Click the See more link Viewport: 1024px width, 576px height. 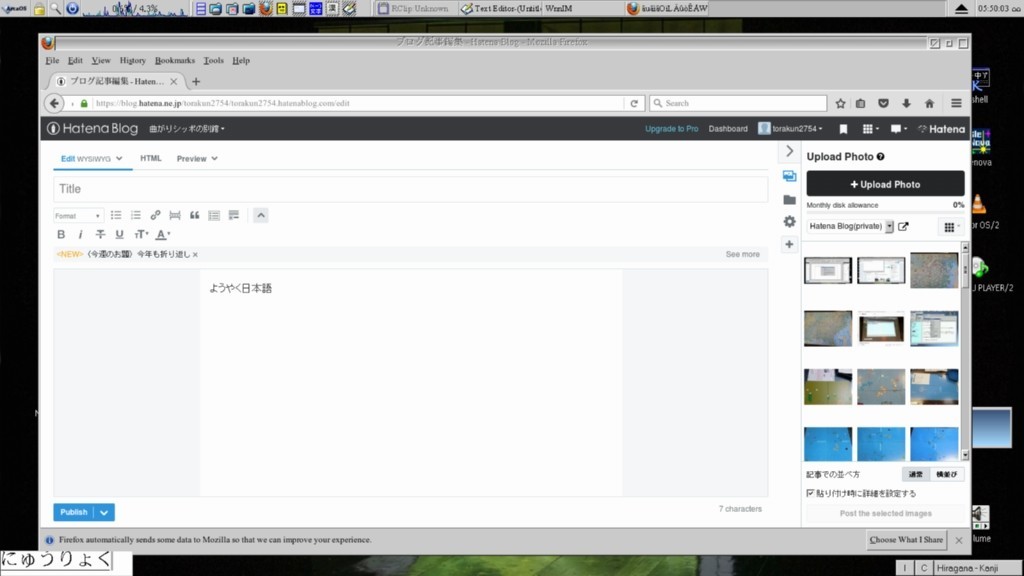(743, 255)
